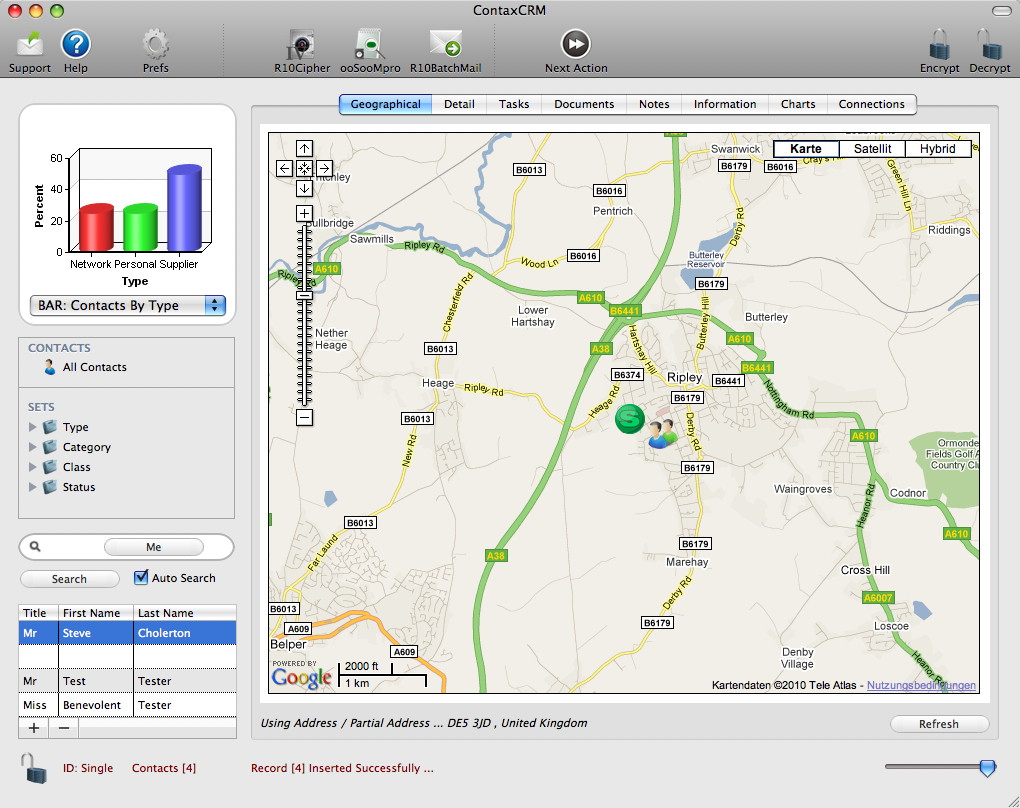Click the Refresh button
The height and width of the screenshot is (808, 1020).
[939, 724]
